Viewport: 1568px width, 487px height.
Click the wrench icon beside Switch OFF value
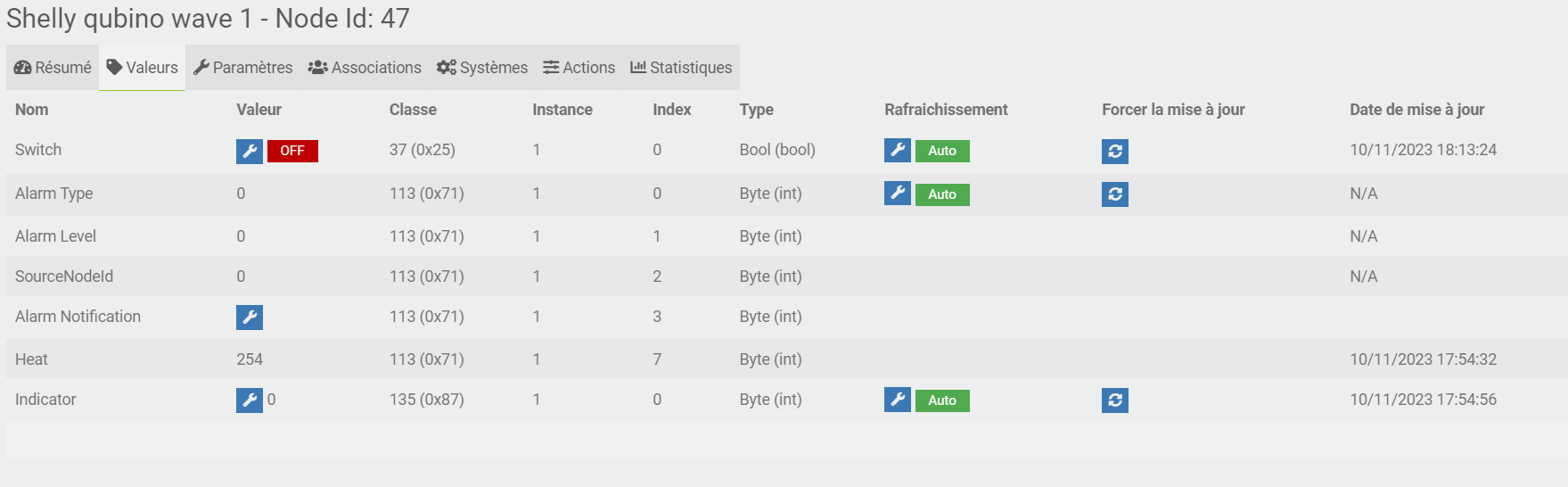pos(250,151)
